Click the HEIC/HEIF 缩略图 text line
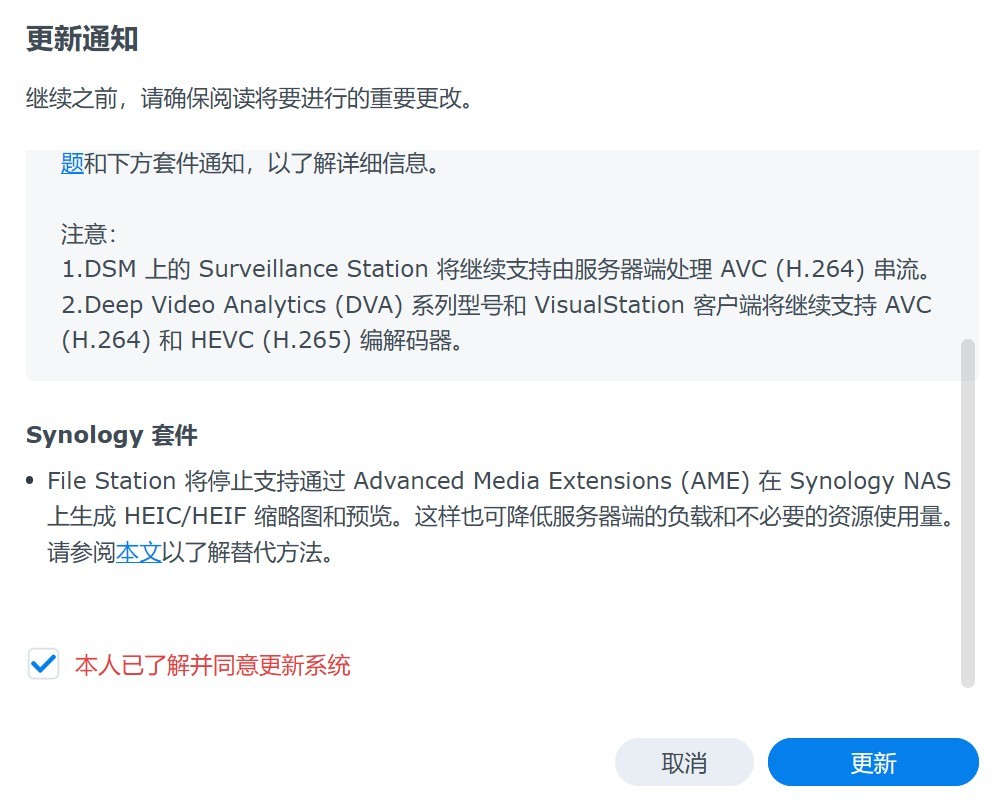This screenshot has height=801, width=996. pos(502,516)
